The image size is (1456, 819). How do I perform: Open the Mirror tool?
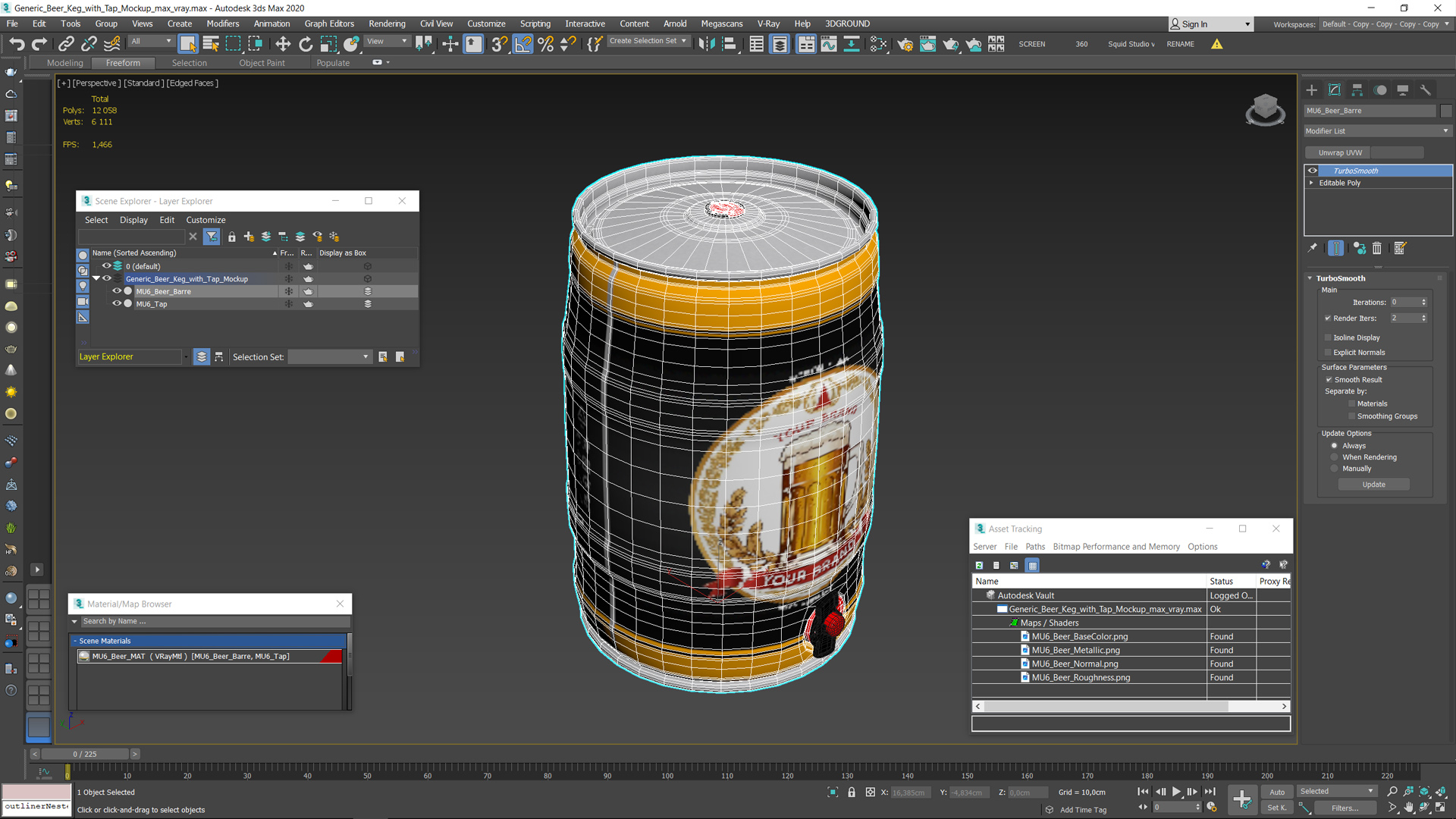[x=707, y=44]
